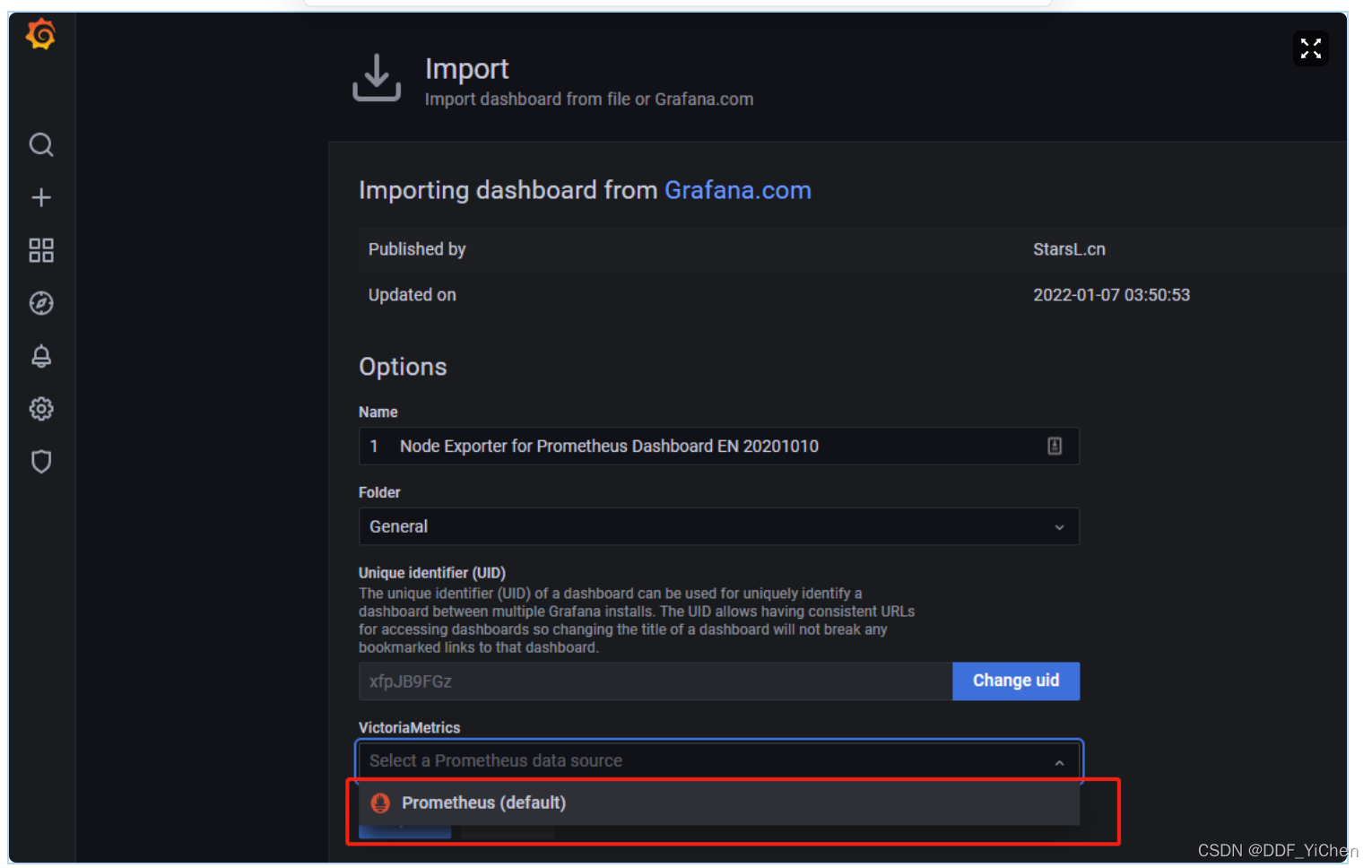Click the Folder field label
The image size is (1372, 868).
pos(379,492)
